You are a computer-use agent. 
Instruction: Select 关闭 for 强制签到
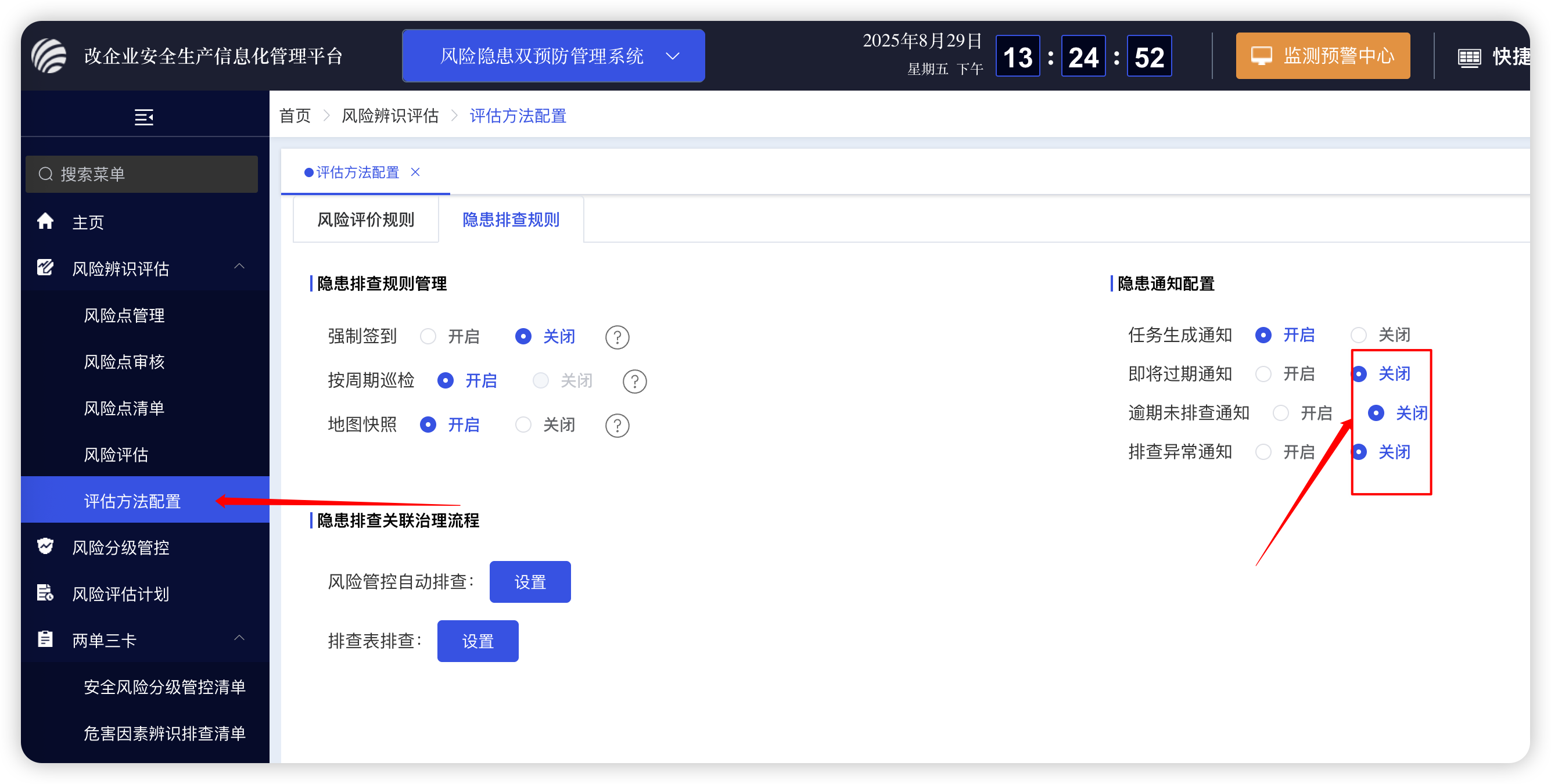point(523,336)
